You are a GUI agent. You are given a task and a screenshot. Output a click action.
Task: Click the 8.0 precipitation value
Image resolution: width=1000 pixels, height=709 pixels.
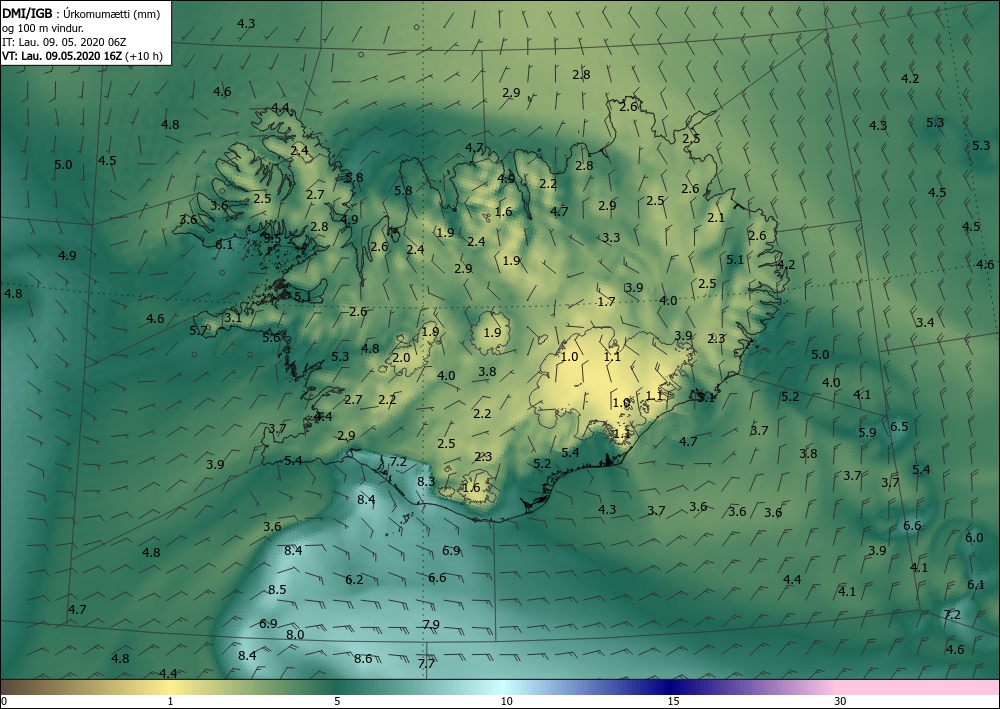point(295,634)
